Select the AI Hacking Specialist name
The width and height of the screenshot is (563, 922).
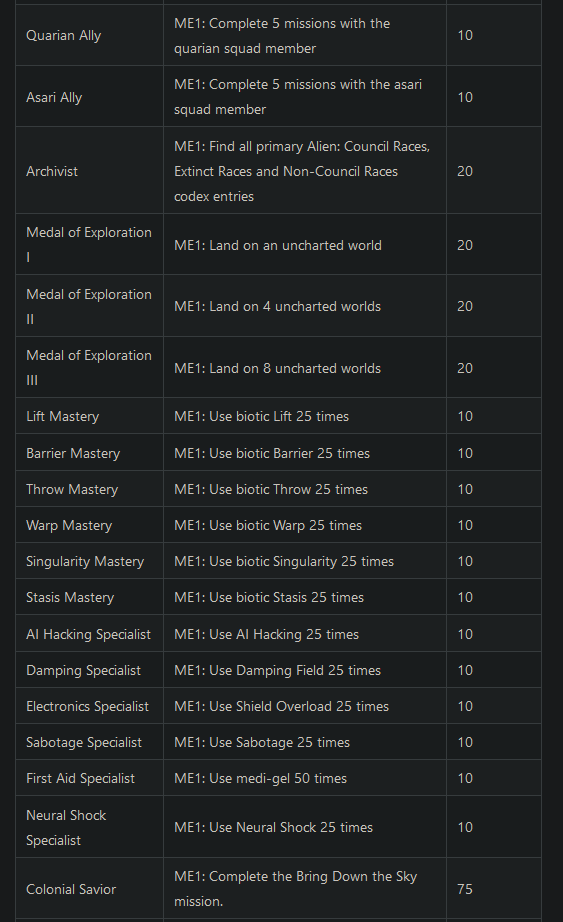88,634
